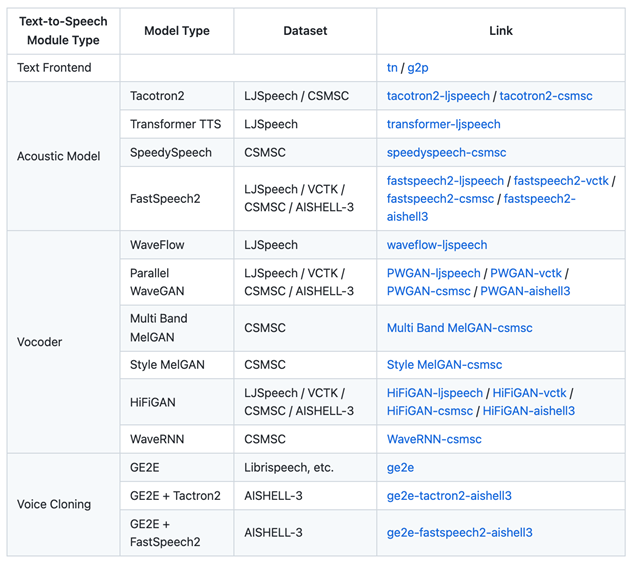Open the g2p link
This screenshot has width=635, height=564.
pos(418,68)
